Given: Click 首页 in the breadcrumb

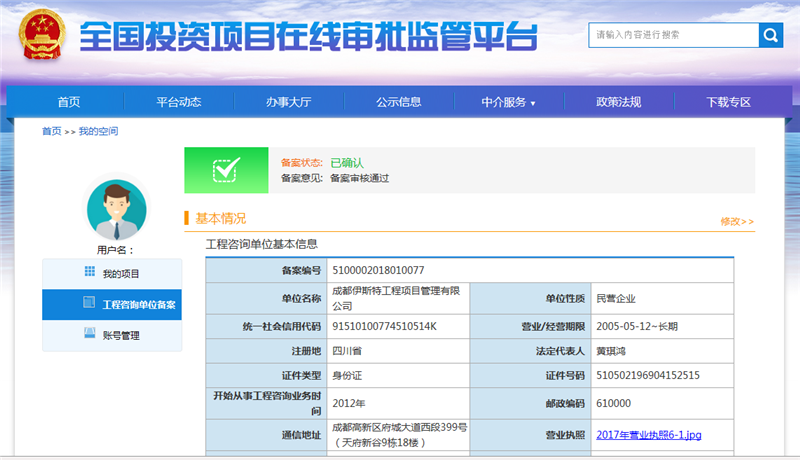Looking at the screenshot, I should [51, 131].
